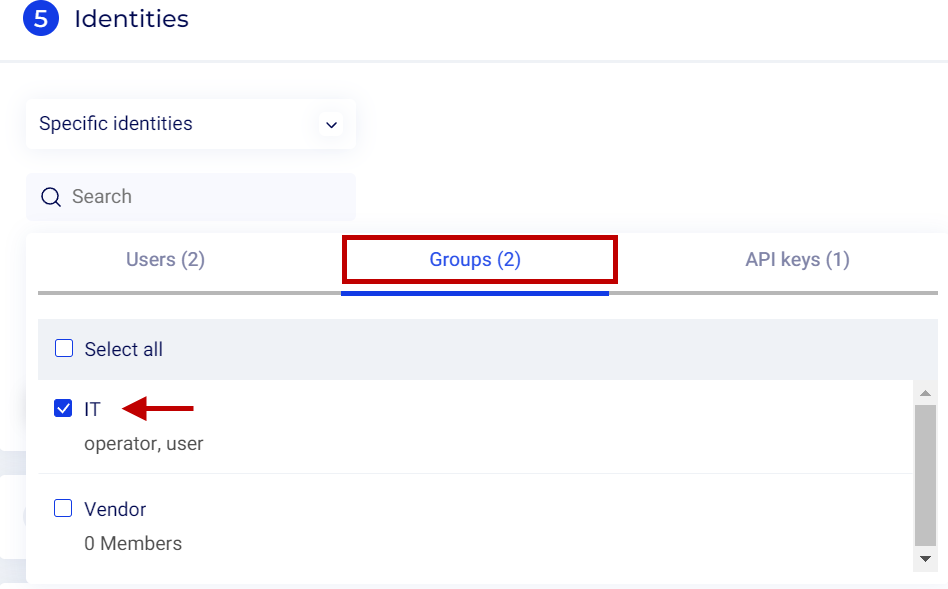
Task: Switch to the Users (2) tab
Action: (x=165, y=260)
